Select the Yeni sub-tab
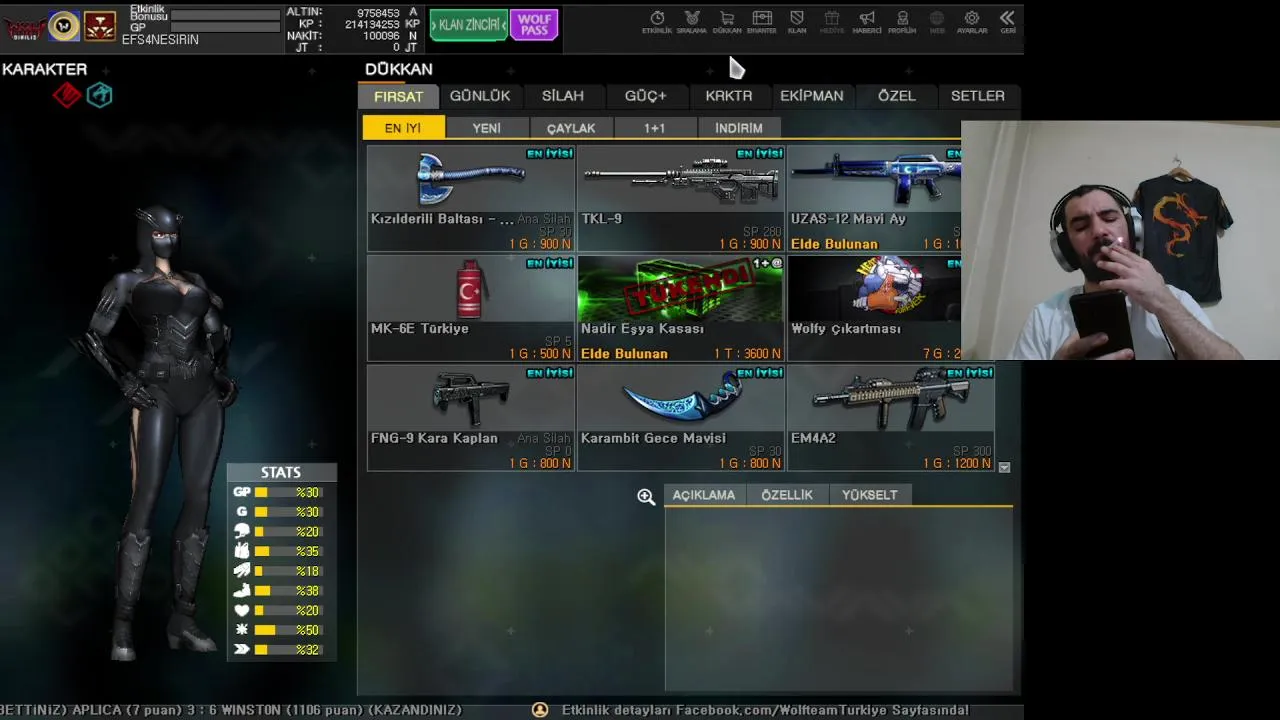Image resolution: width=1280 pixels, height=720 pixels. [x=487, y=128]
